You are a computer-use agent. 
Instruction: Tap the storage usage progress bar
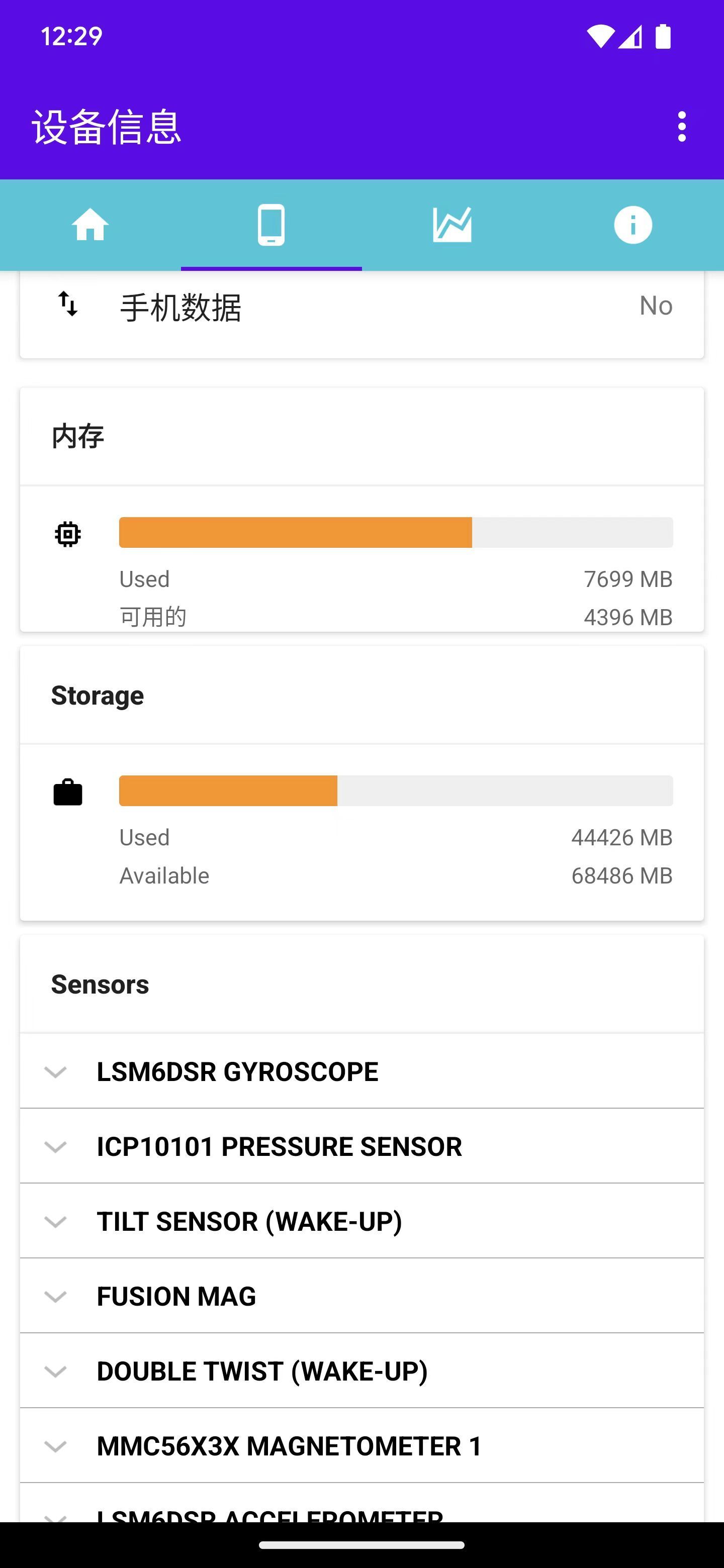[396, 791]
